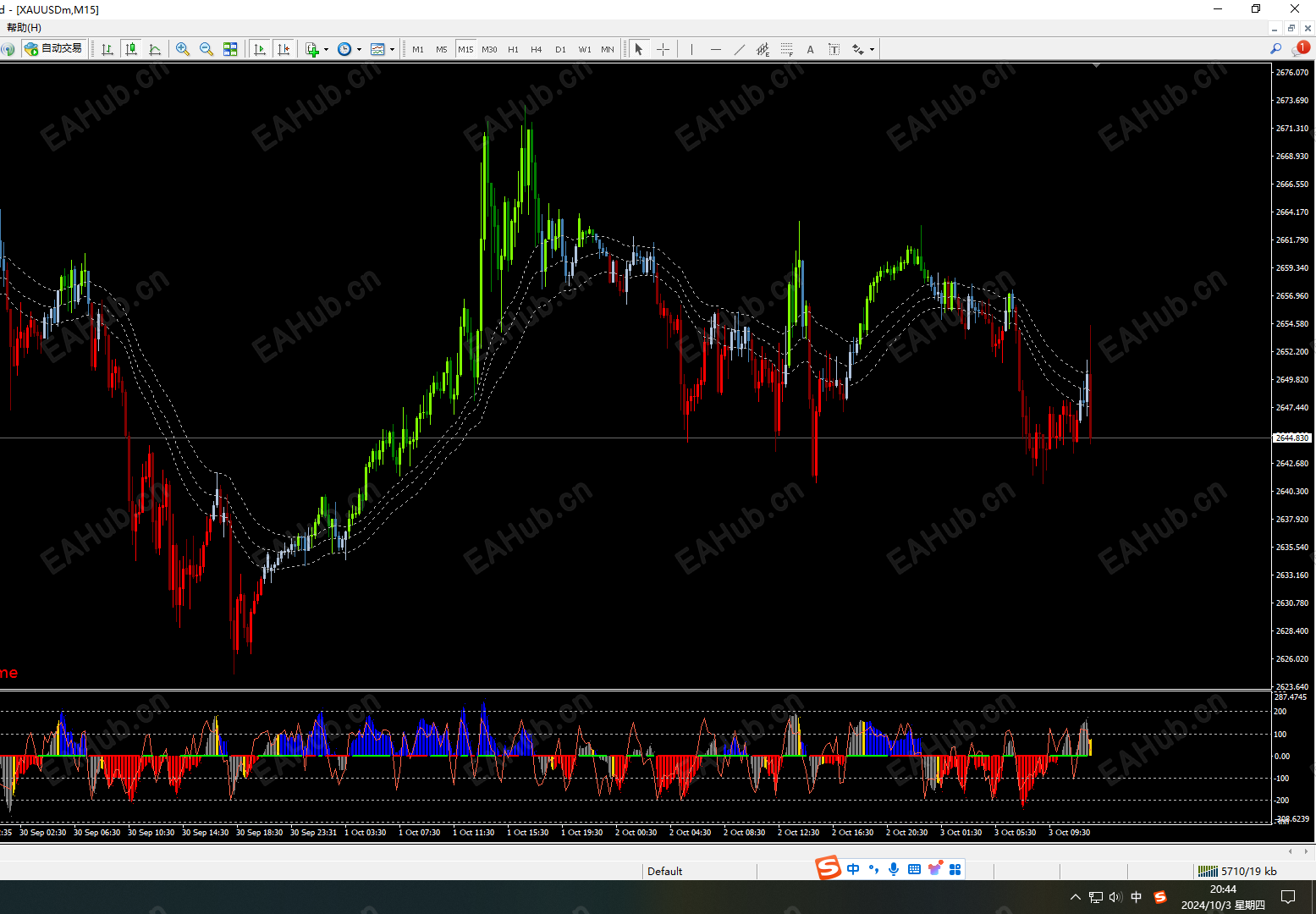Click the current price label 2644.830

point(1292,438)
